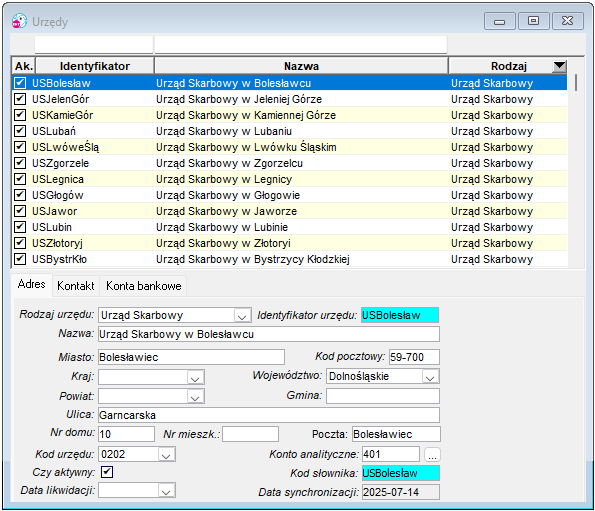Uncheck the USBolesław row checkbox
The image size is (595, 511).
[x=20, y=83]
